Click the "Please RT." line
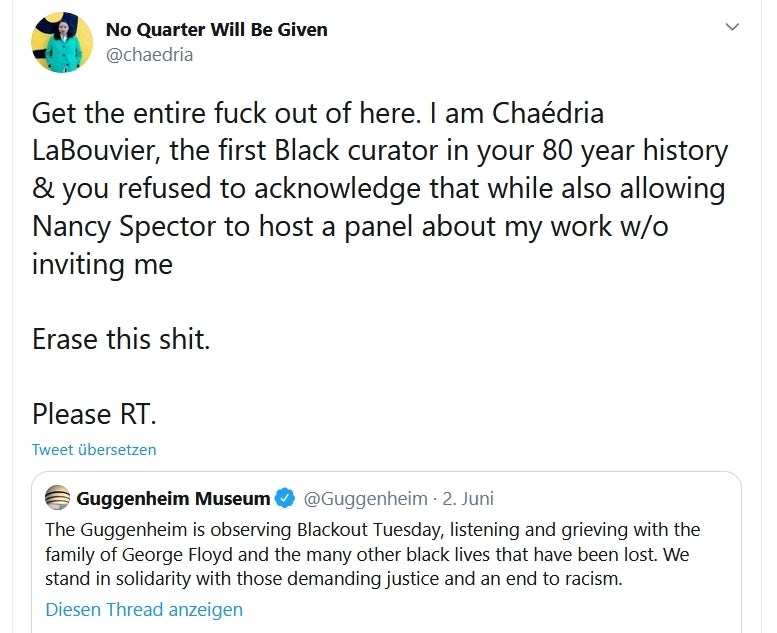777x633 pixels. [94, 413]
